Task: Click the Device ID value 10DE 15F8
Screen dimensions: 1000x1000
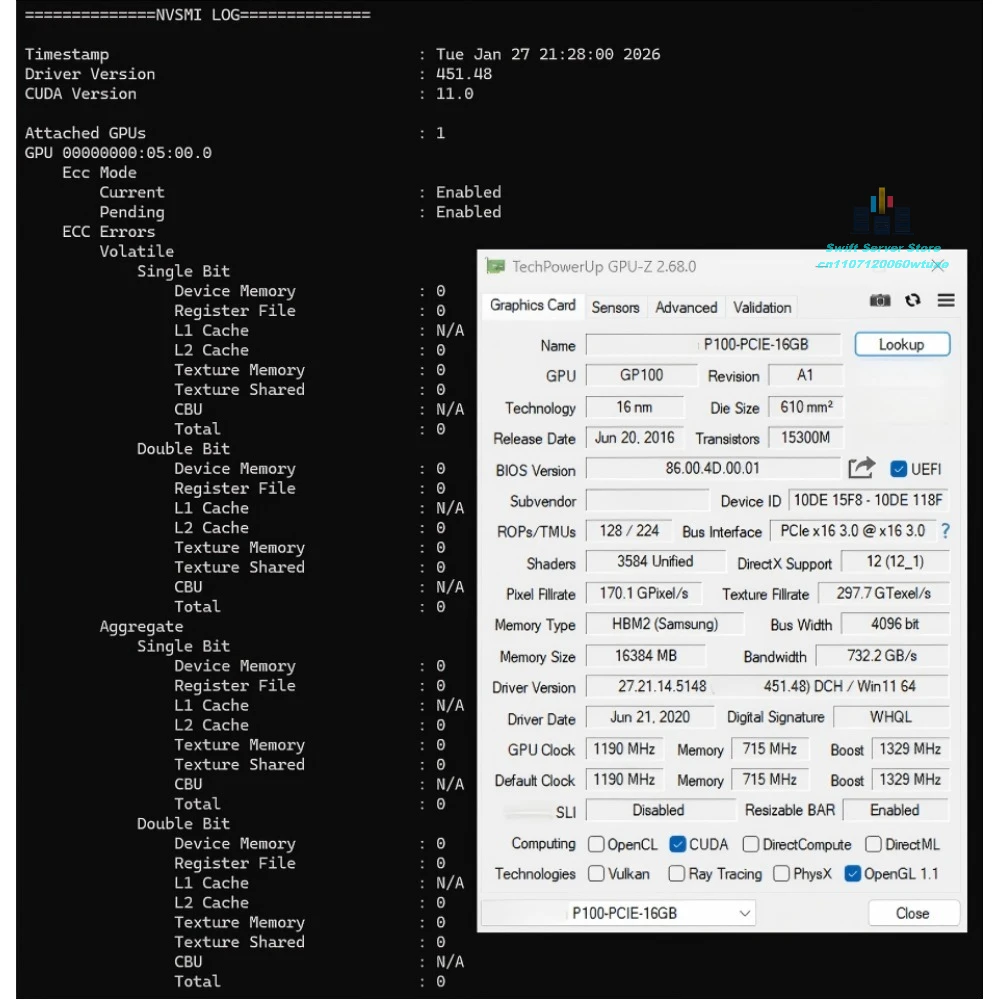Action: pos(868,500)
